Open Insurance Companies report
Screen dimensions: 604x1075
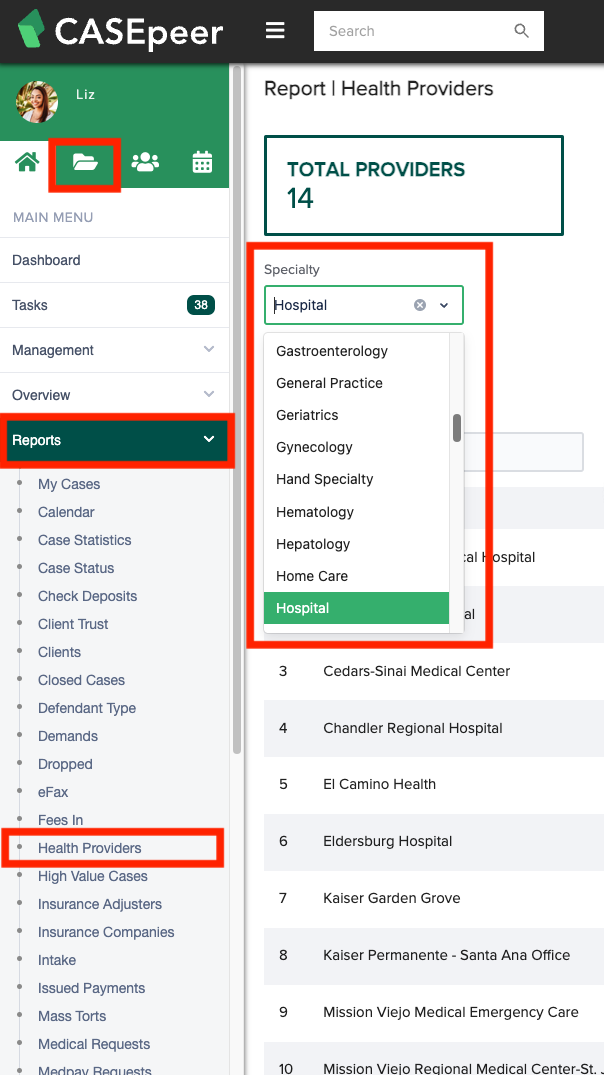pyautogui.click(x=106, y=933)
